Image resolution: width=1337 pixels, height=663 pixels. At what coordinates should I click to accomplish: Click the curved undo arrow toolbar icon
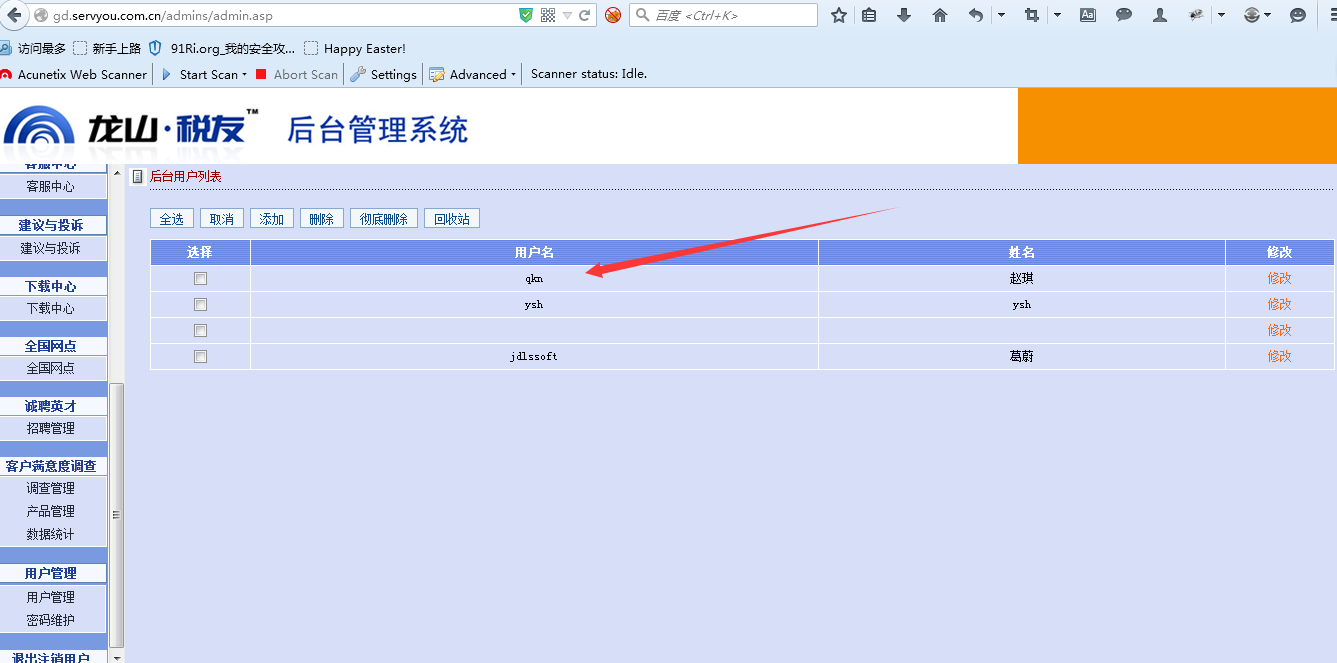(x=976, y=15)
